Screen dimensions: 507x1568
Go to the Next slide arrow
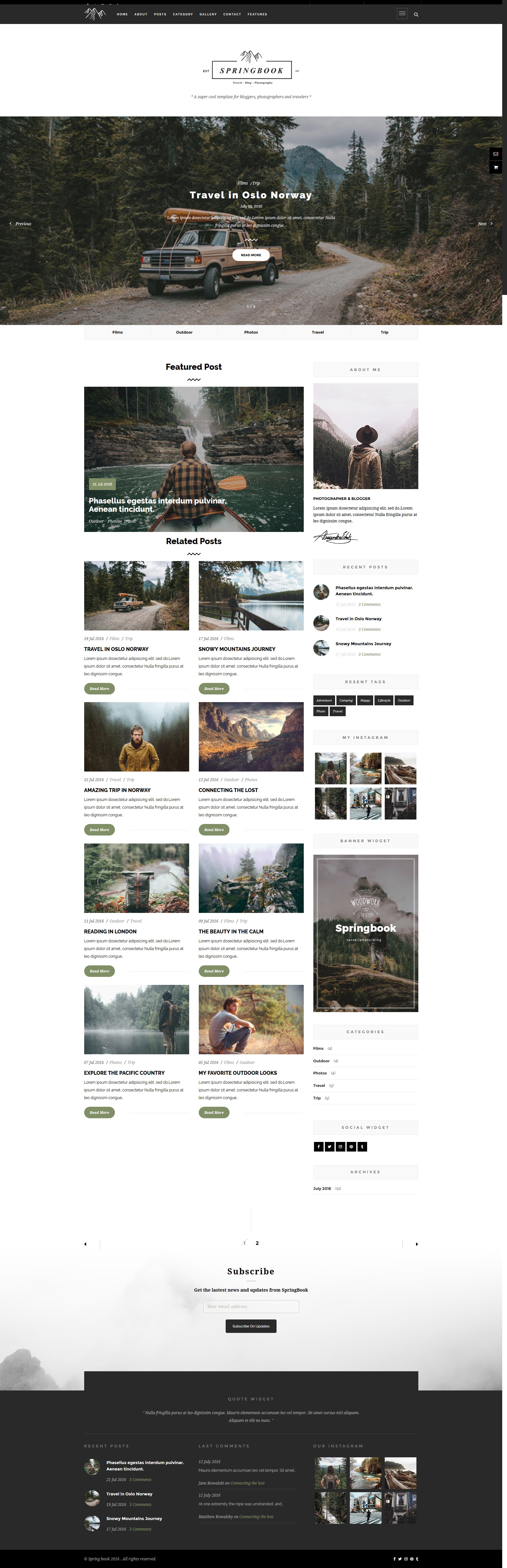(486, 223)
